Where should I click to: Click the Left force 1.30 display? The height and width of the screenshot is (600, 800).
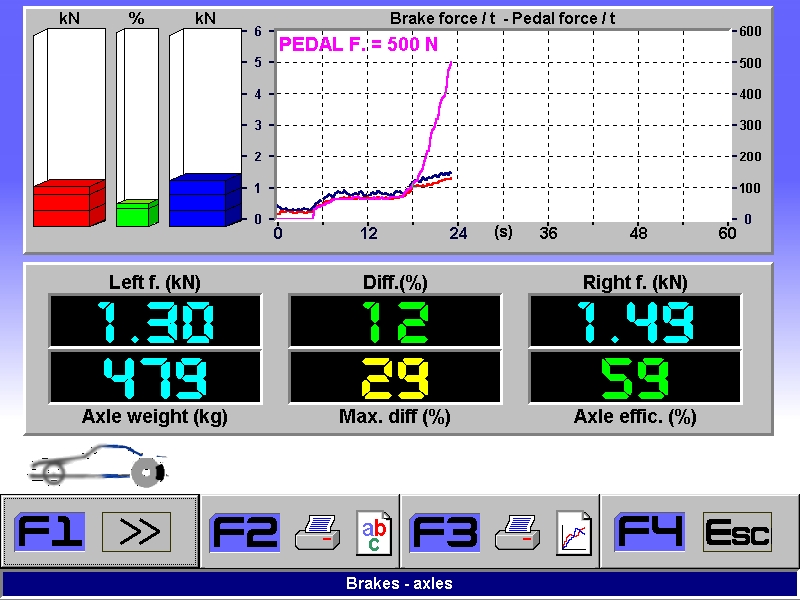point(155,321)
